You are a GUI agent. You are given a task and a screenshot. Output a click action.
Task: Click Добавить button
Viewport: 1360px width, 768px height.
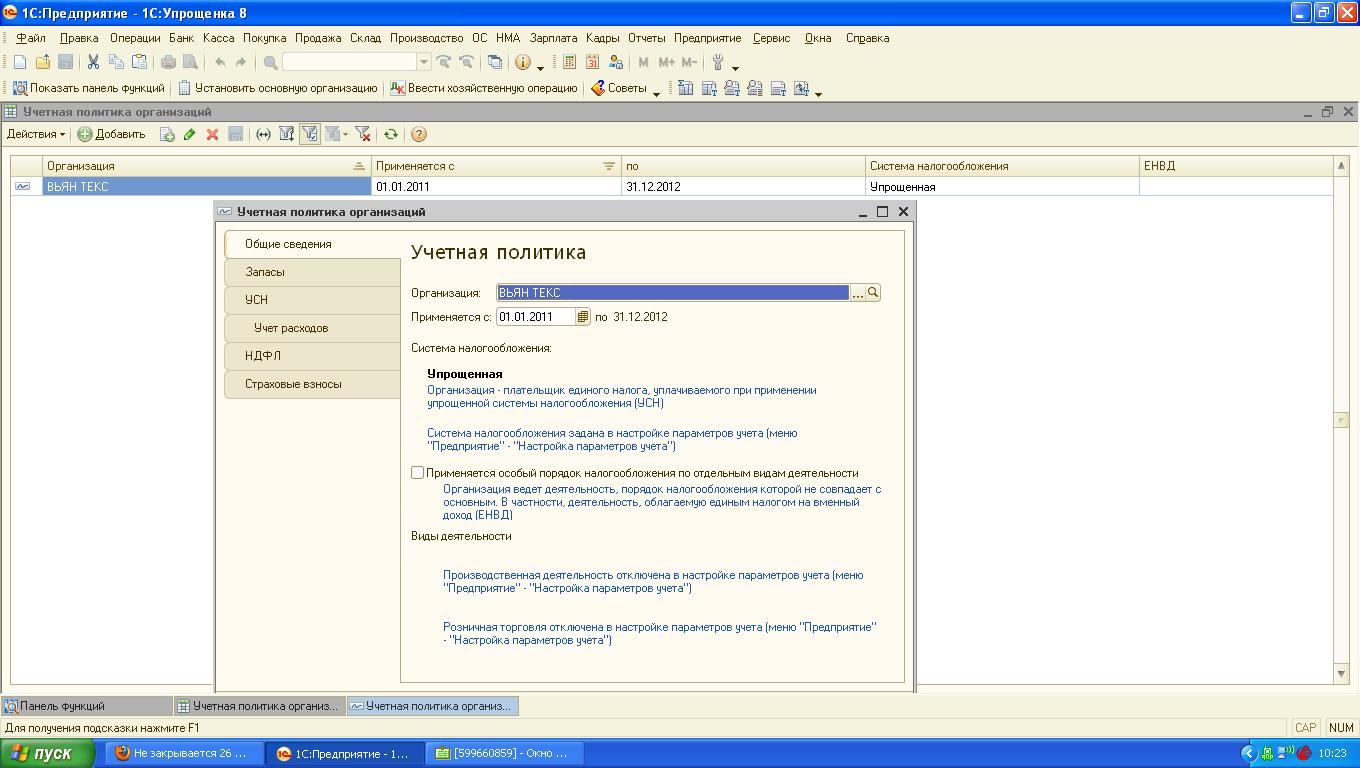(x=112, y=134)
